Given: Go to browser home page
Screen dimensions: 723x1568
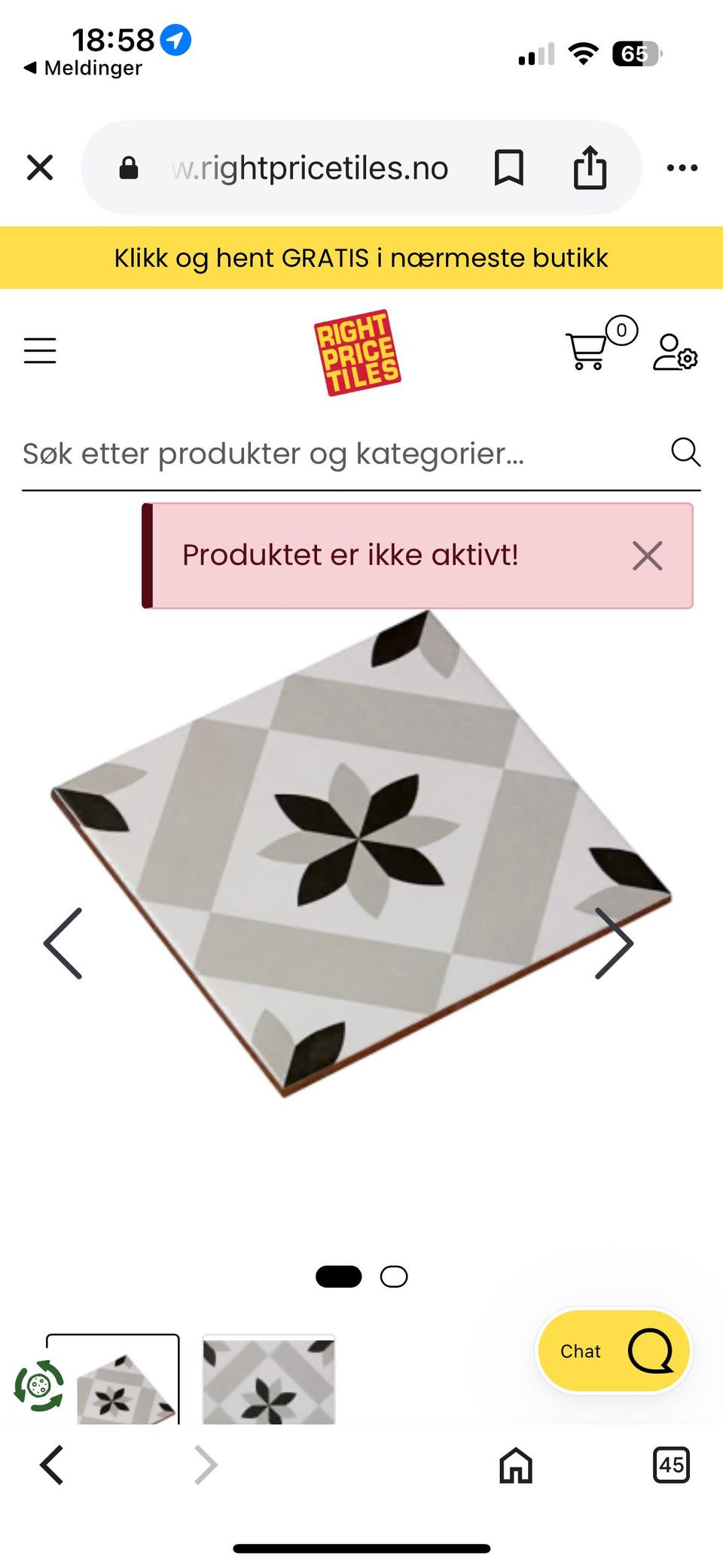Looking at the screenshot, I should [x=516, y=1465].
